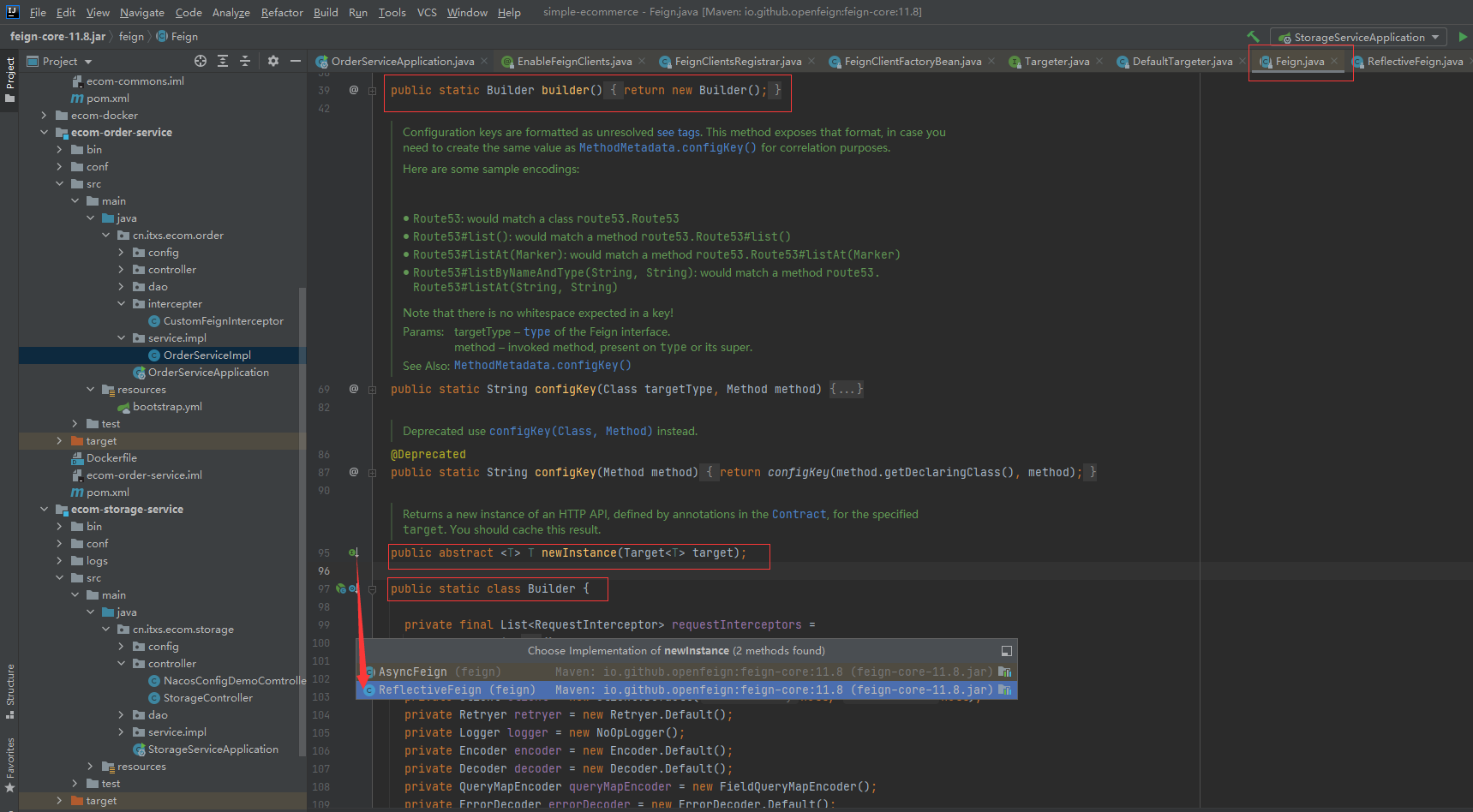The image size is (1473, 812).
Task: Open the Navigate menu
Action: point(141,12)
